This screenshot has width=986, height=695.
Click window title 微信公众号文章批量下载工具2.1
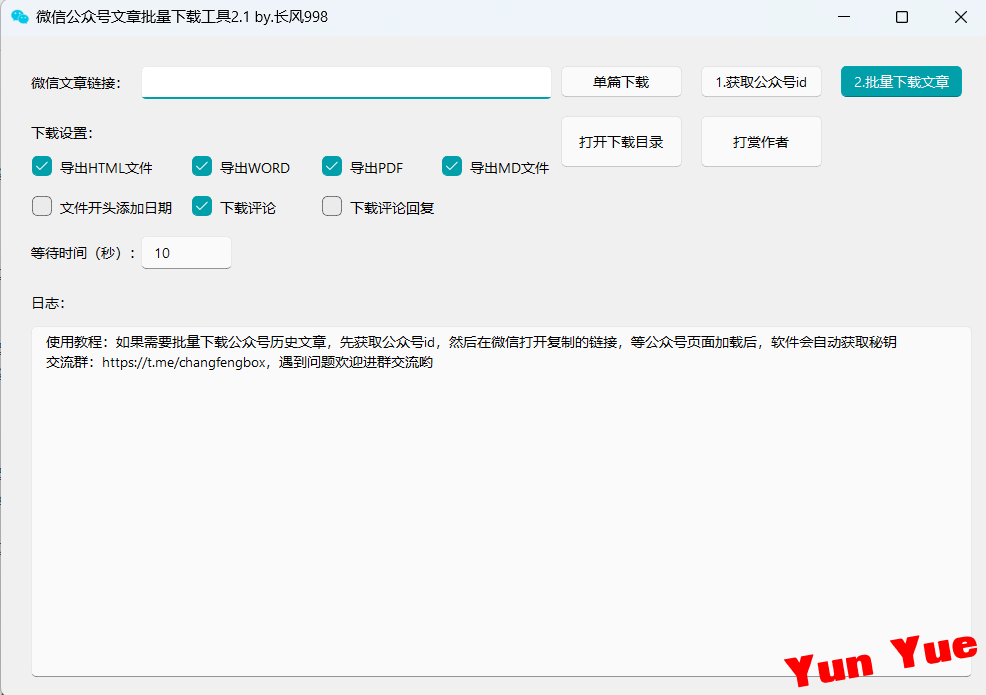pyautogui.click(x=182, y=17)
